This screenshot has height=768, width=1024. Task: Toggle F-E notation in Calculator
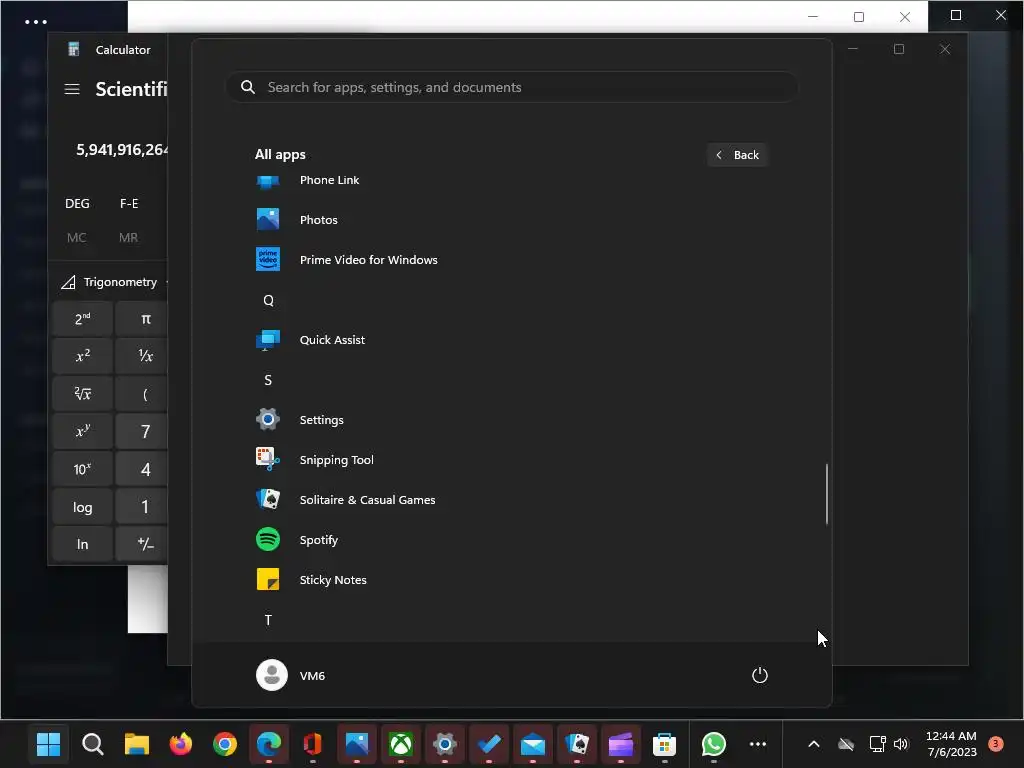[129, 204]
